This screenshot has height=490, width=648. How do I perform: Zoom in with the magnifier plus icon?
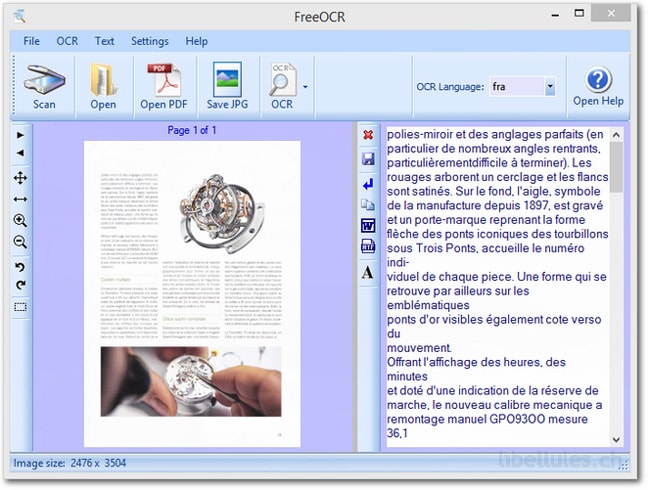(20, 221)
